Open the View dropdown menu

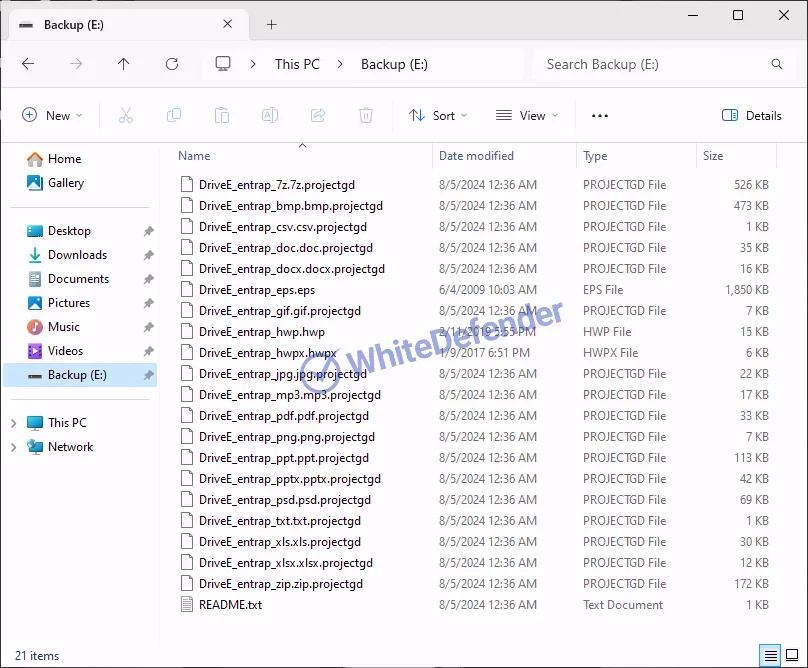[x=527, y=116]
